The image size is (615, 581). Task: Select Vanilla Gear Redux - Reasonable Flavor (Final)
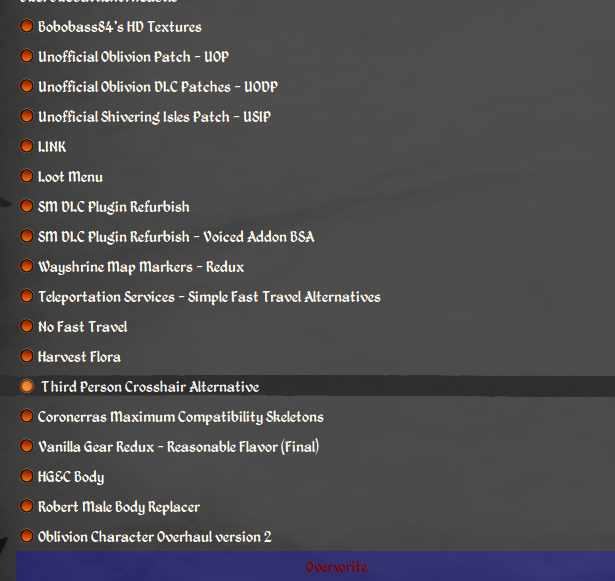tap(178, 447)
